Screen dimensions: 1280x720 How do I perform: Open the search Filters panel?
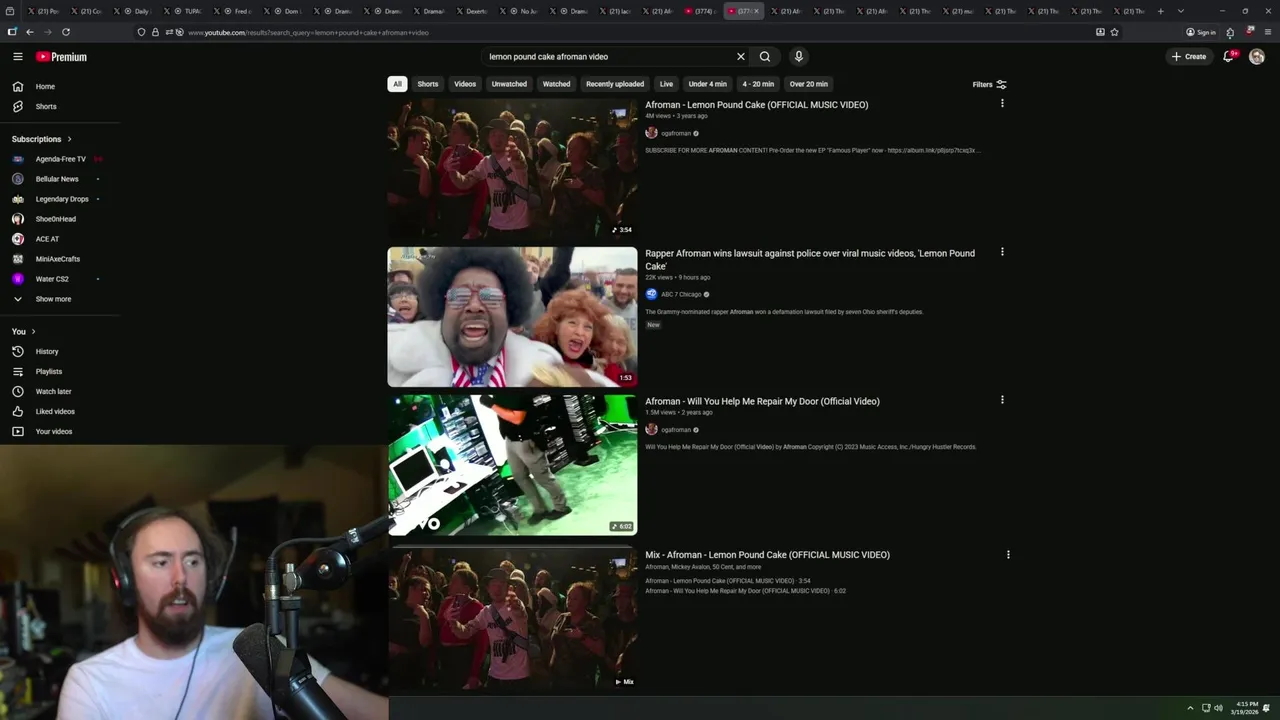[x=990, y=84]
